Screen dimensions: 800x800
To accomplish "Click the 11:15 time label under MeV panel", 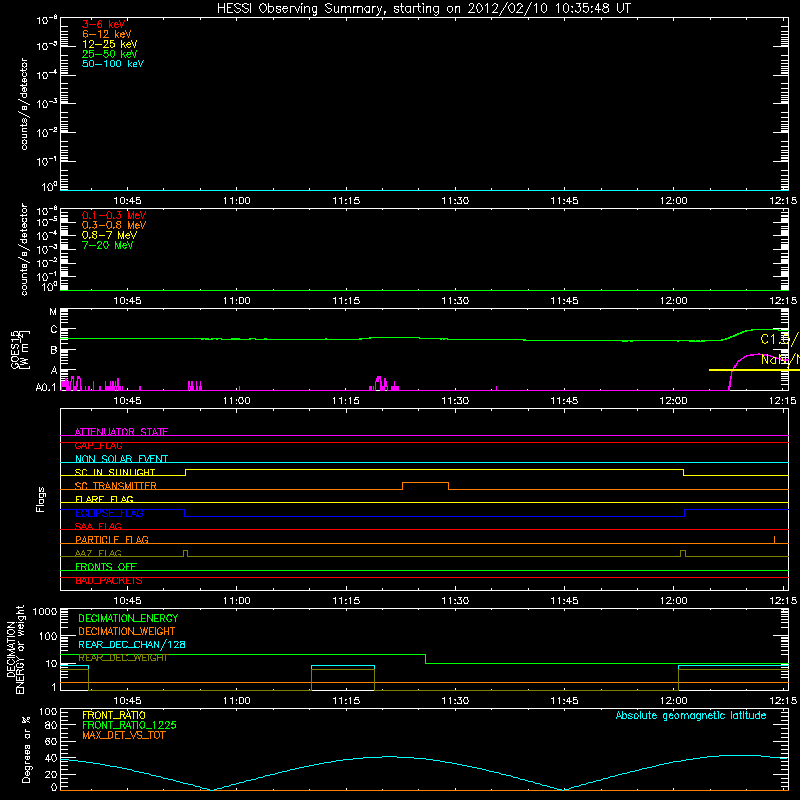I will (x=346, y=301).
